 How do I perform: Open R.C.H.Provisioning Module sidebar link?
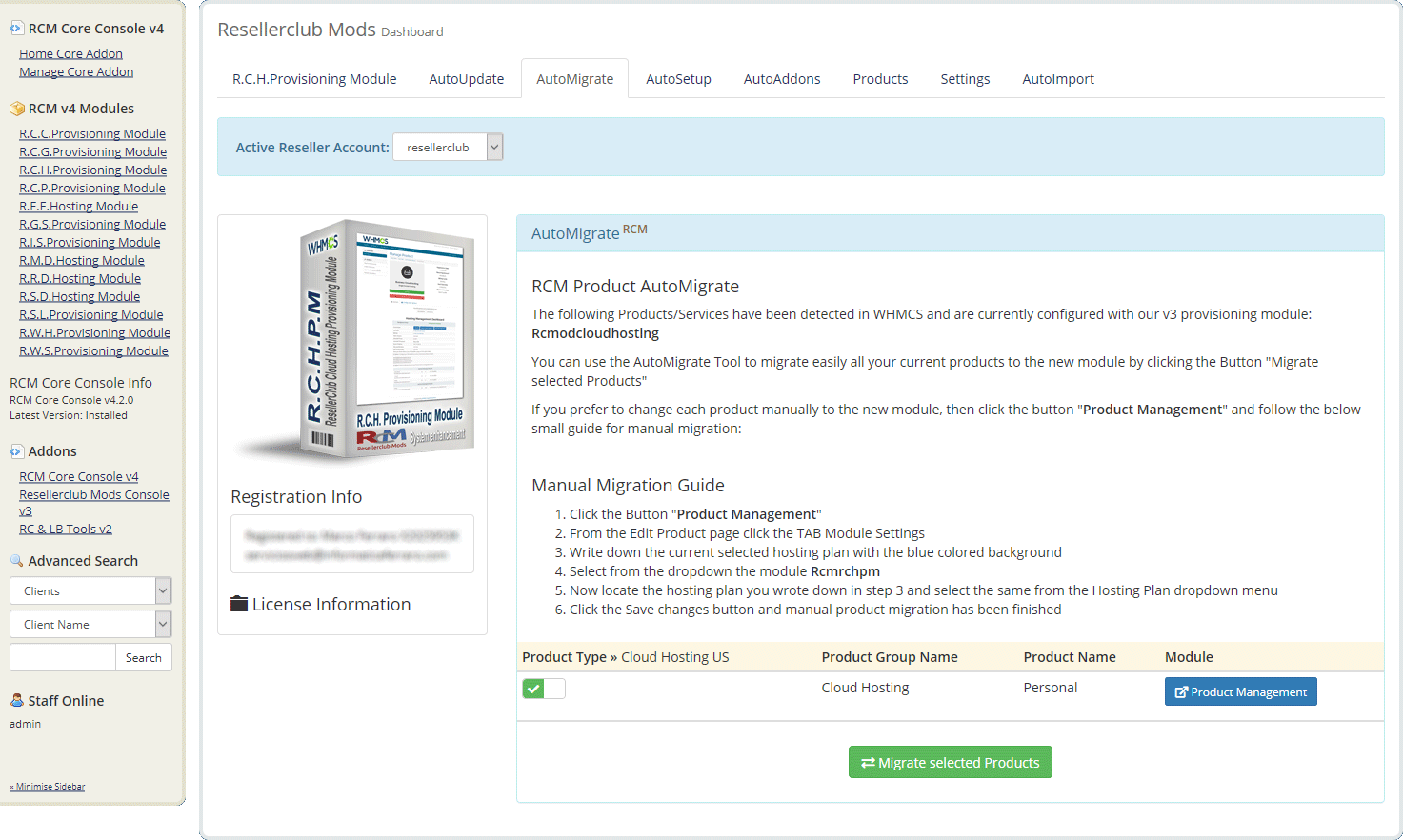[92, 170]
